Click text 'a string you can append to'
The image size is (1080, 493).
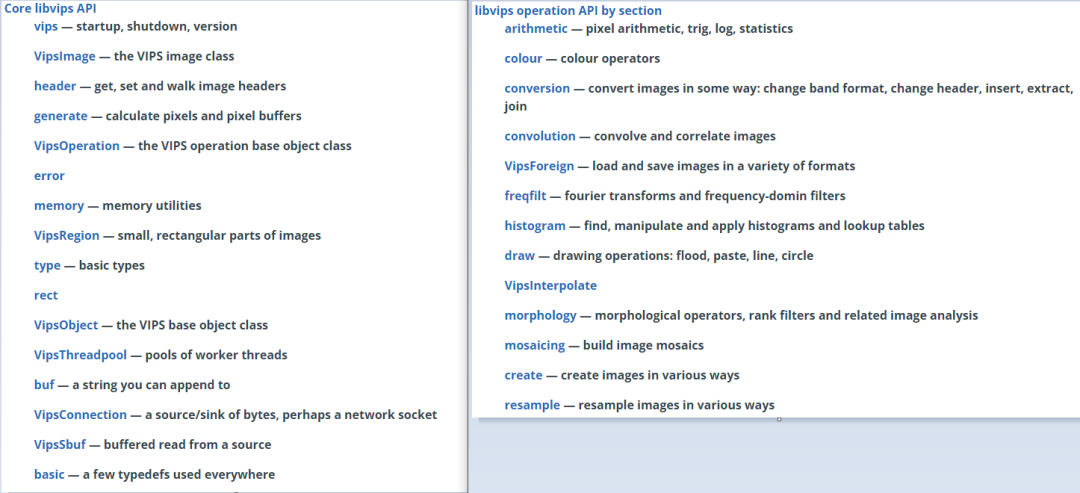[152, 385]
